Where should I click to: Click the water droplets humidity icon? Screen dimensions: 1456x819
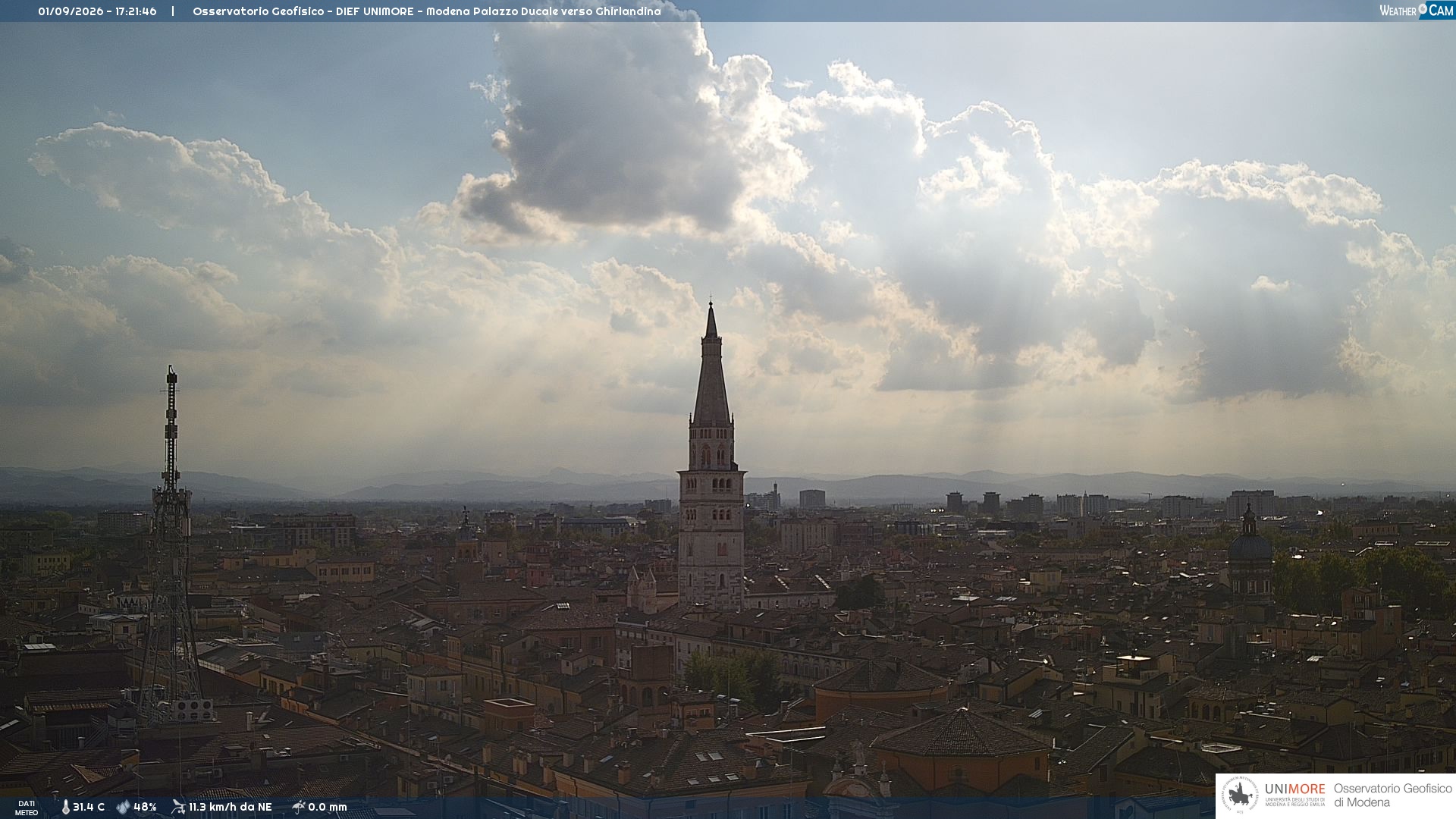tap(123, 807)
